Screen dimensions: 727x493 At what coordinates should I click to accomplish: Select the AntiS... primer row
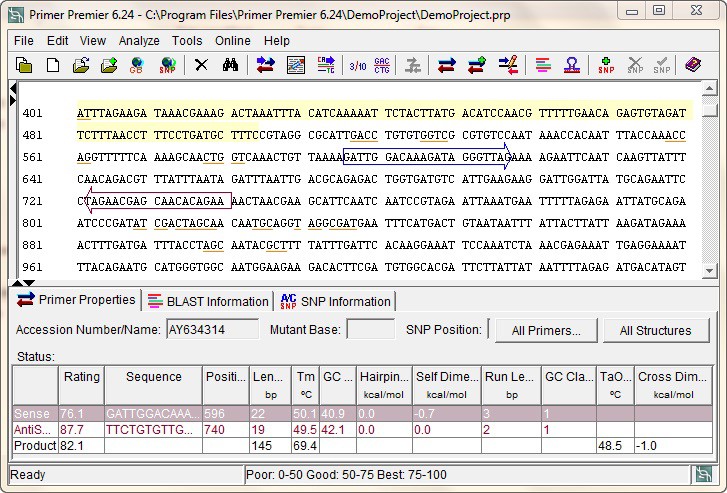tap(362, 429)
